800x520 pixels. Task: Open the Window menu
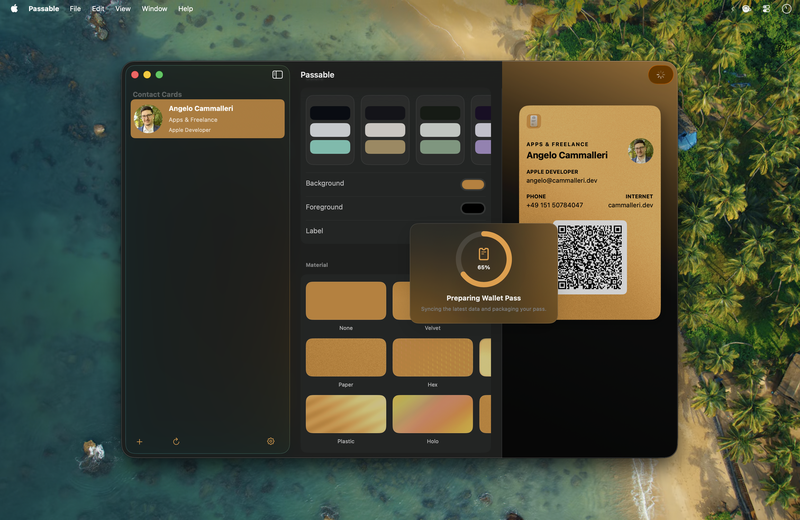(154, 9)
